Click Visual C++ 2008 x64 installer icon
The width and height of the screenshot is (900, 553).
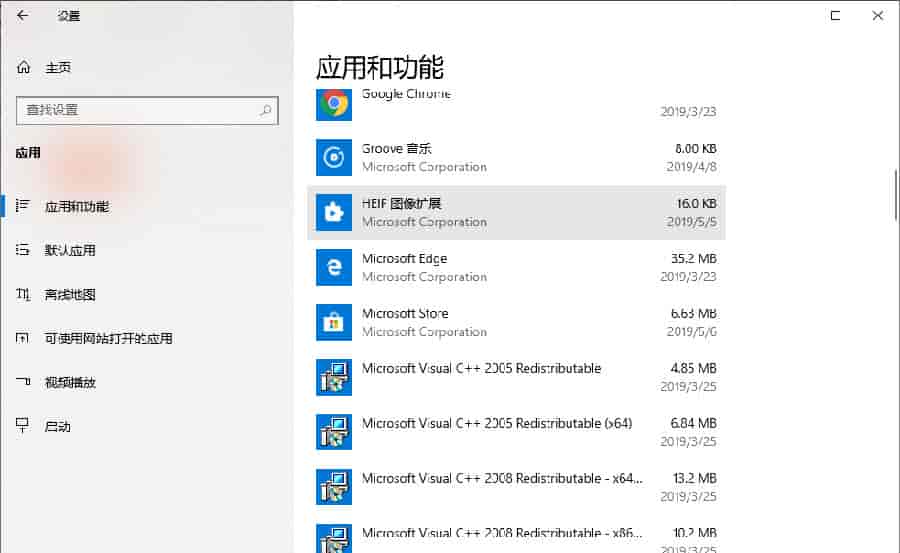(x=334, y=487)
